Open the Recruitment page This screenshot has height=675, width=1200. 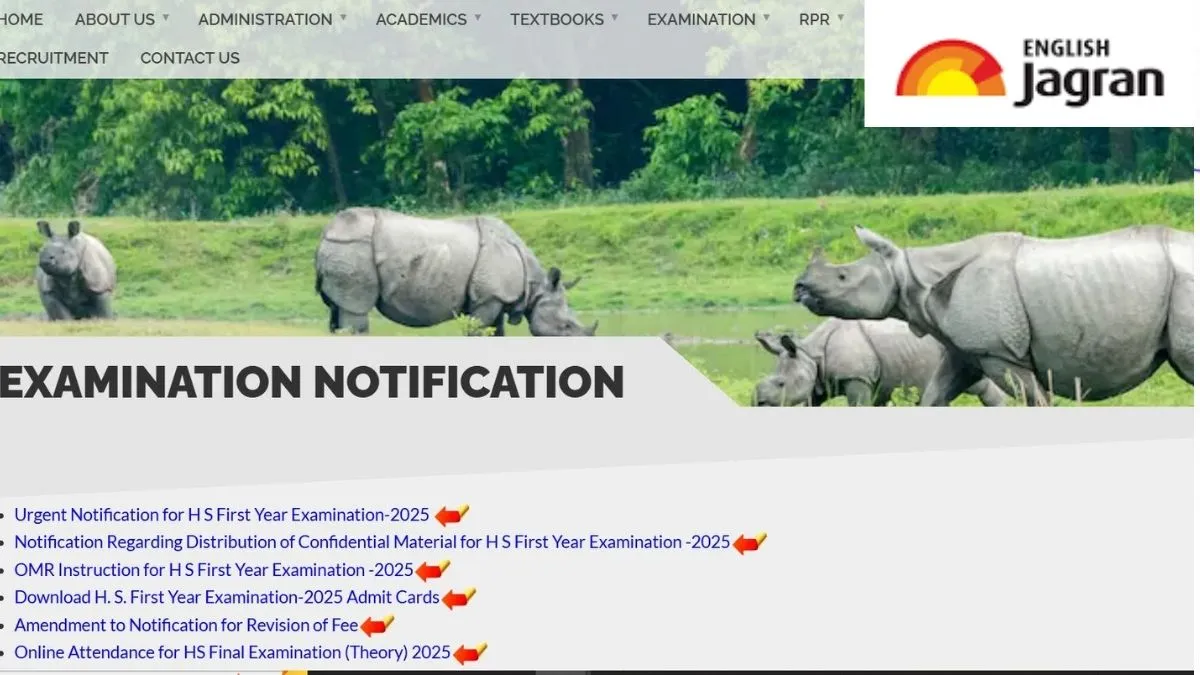click(x=54, y=58)
